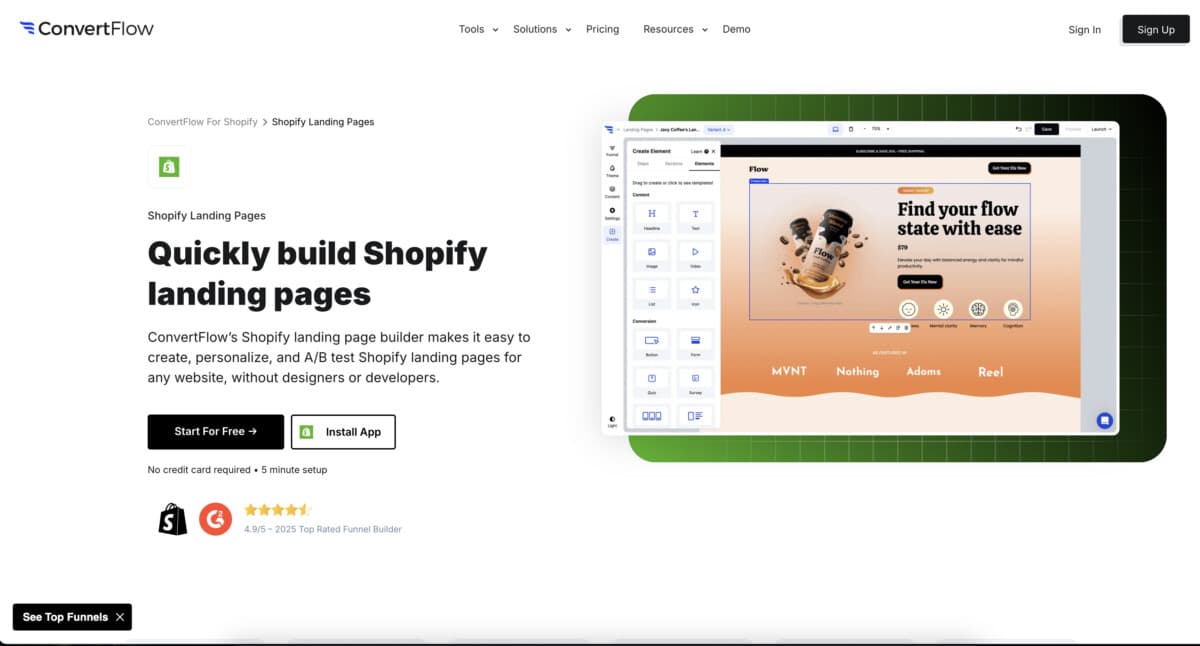1200x646 pixels.
Task: Click the ConvertFlow logo in header
Action: click(x=87, y=29)
